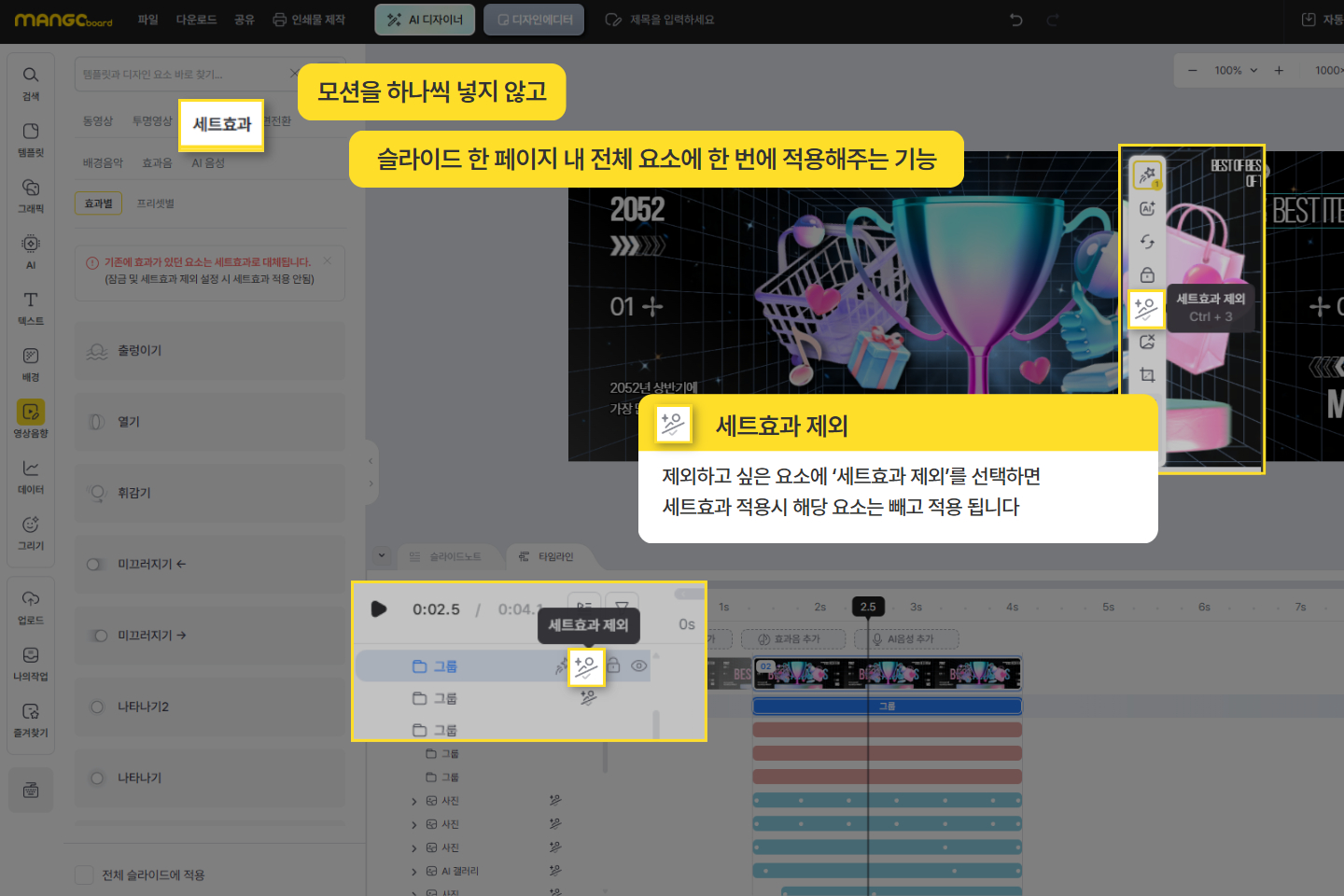This screenshot has width=1344, height=896.
Task: Open the 검색 search sidebar icon
Action: click(31, 81)
